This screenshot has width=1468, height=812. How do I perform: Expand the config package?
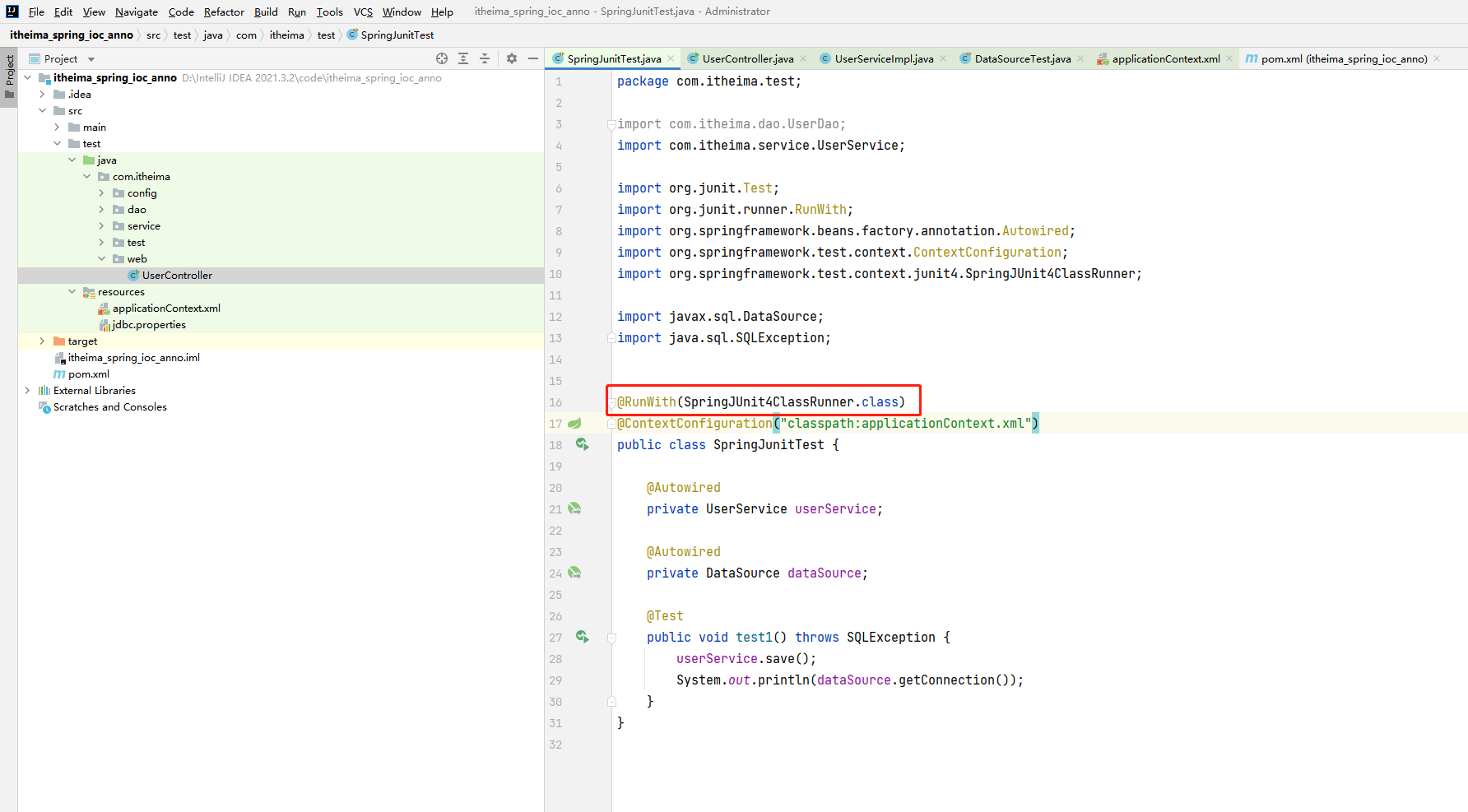102,193
